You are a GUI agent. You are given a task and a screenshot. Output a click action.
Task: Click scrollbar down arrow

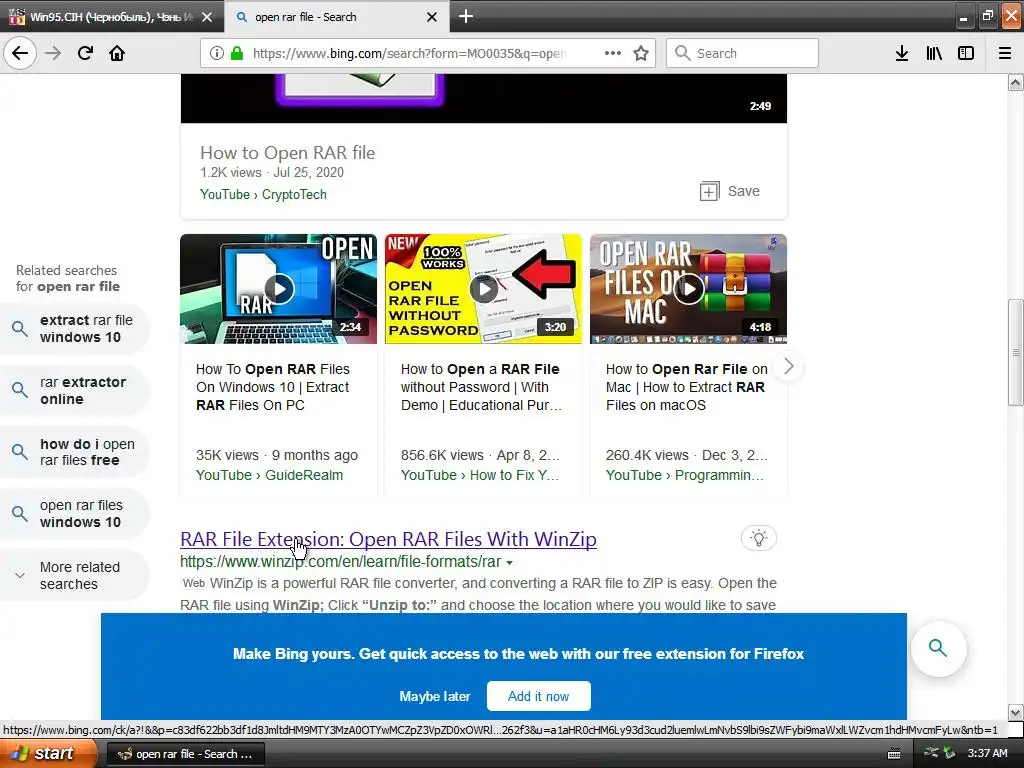tap(1016, 712)
